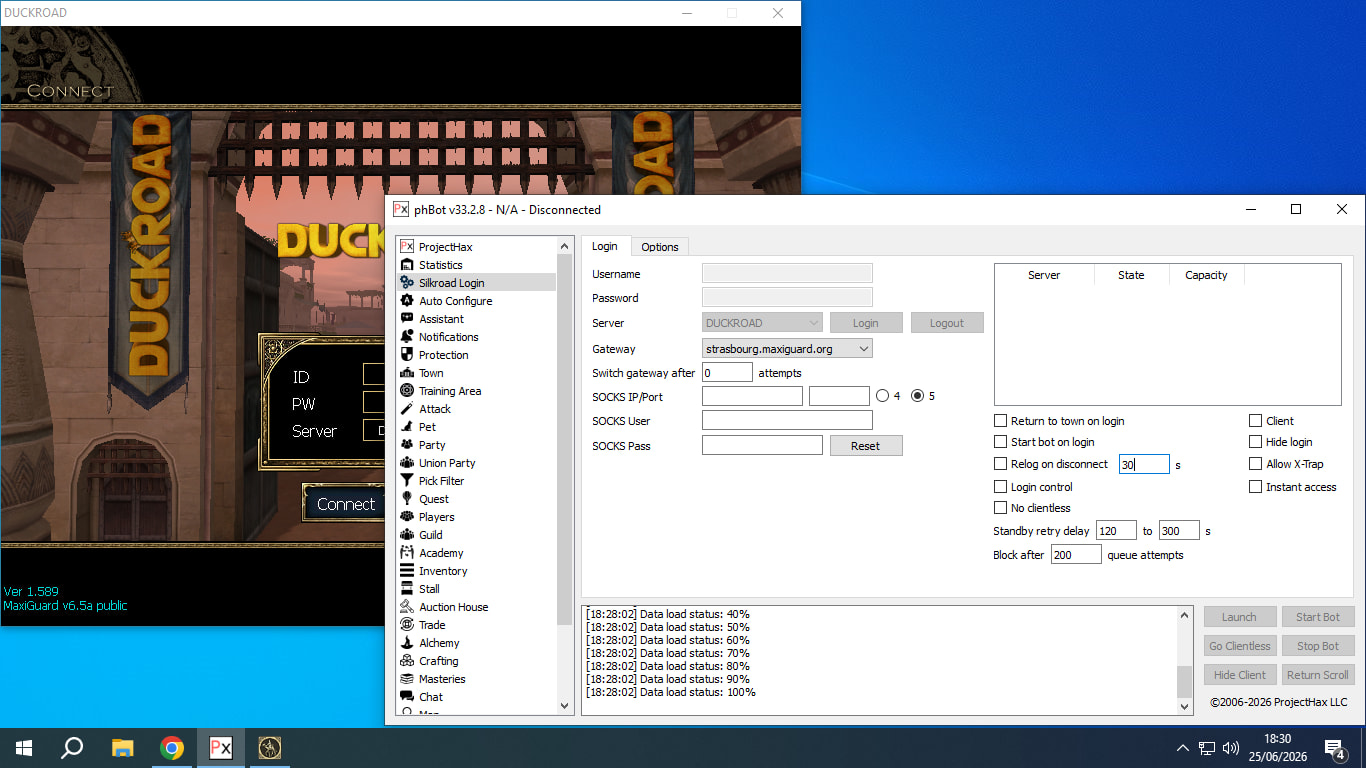The width and height of the screenshot is (1366, 768).
Task: Focus the Switch gateway after attempts field
Action: (x=727, y=372)
